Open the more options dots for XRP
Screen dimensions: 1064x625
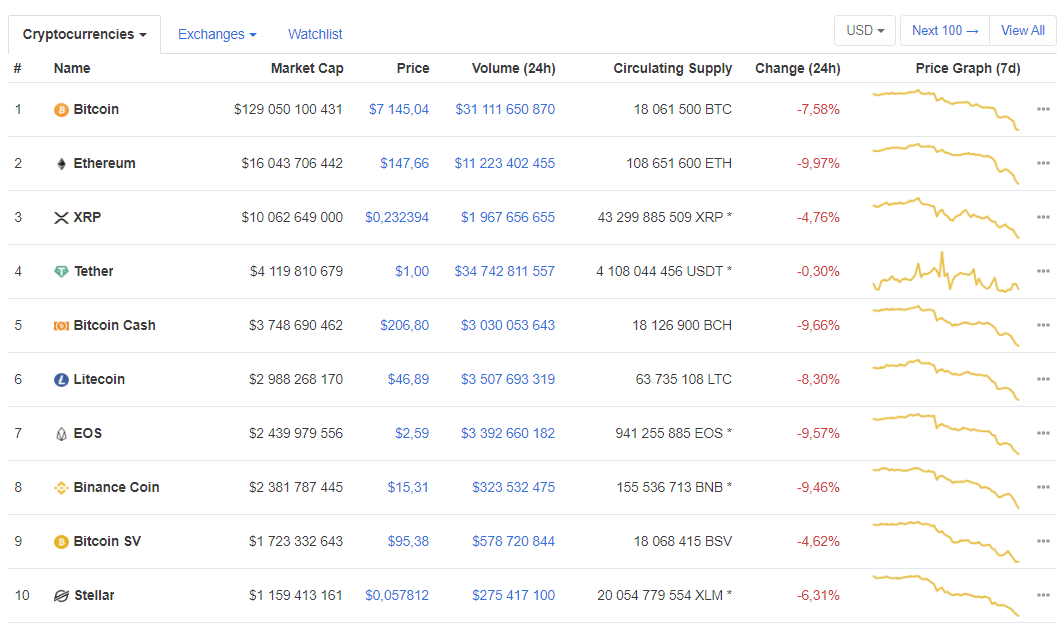1043,217
